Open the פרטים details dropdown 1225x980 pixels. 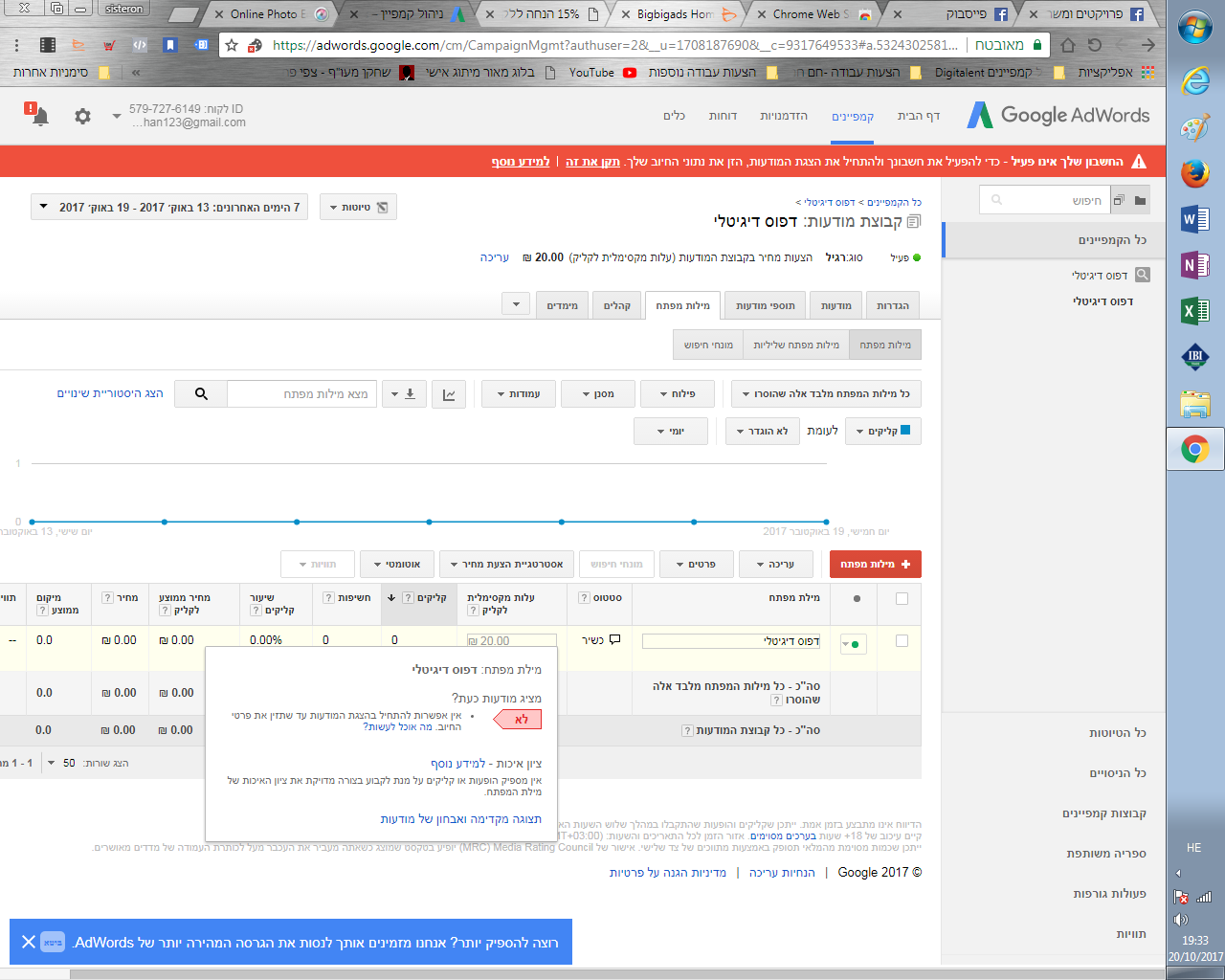pos(696,564)
